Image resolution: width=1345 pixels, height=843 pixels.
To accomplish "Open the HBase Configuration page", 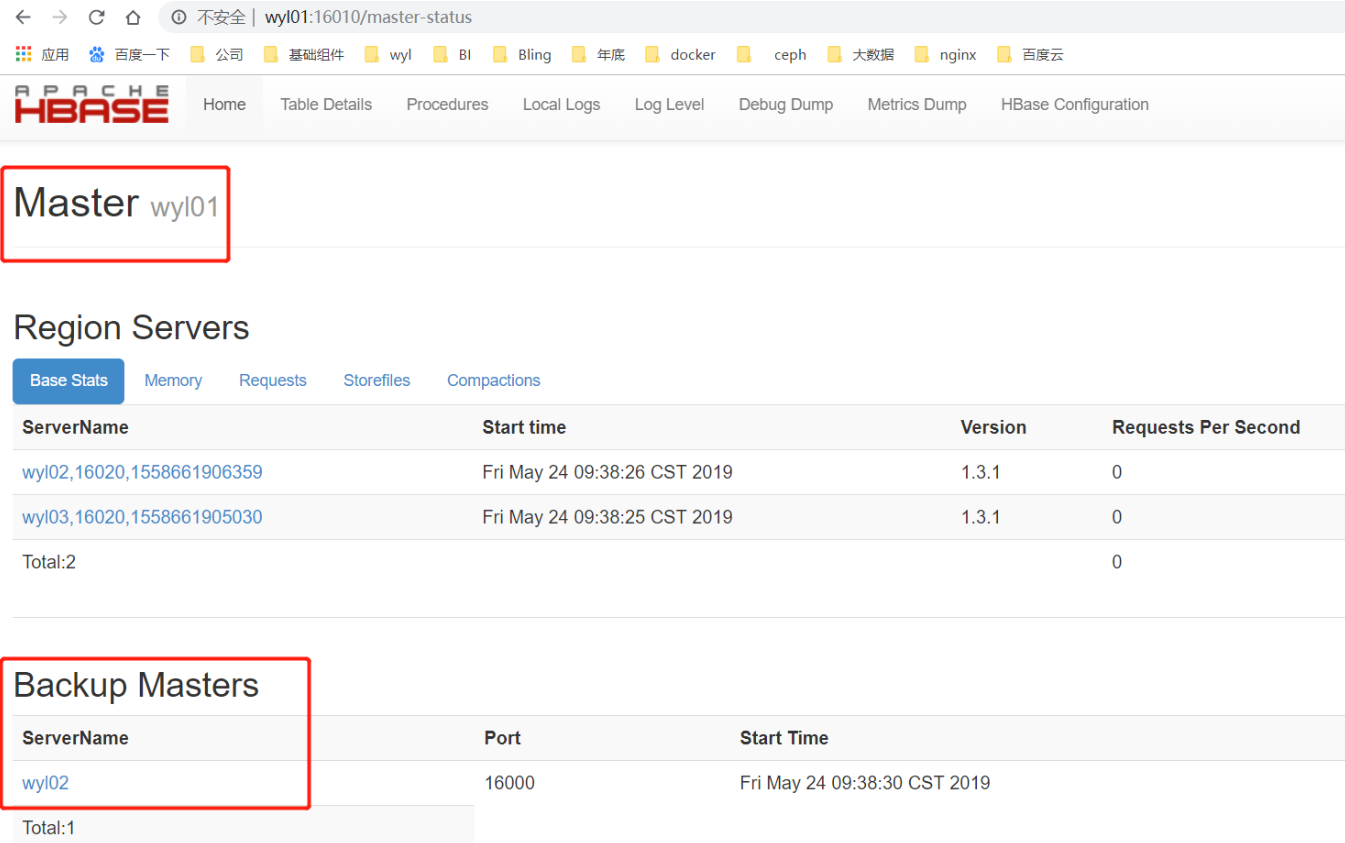I will (x=1074, y=104).
